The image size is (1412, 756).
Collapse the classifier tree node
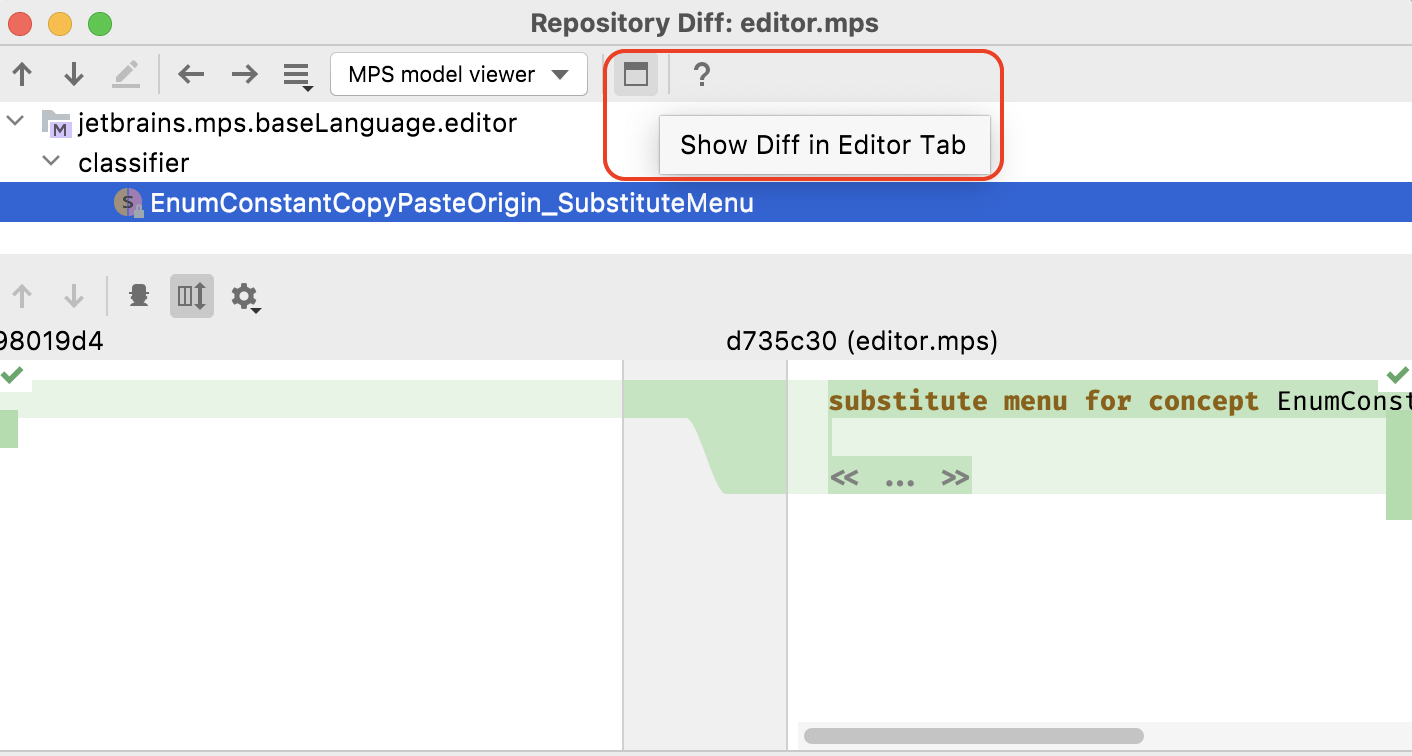[x=50, y=162]
